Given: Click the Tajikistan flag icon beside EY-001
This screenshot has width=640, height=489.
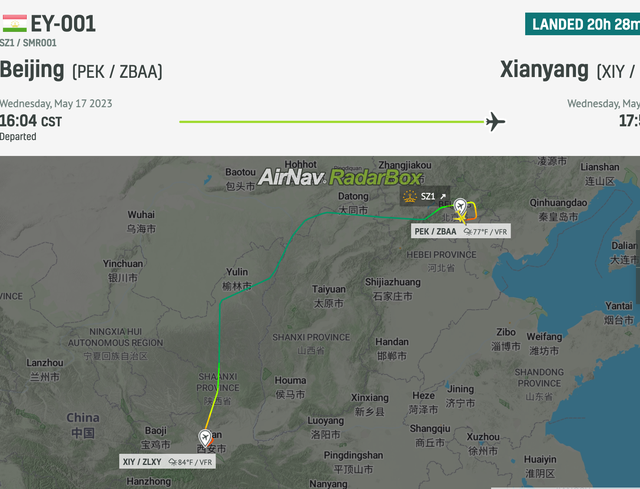Looking at the screenshot, I should [14, 23].
